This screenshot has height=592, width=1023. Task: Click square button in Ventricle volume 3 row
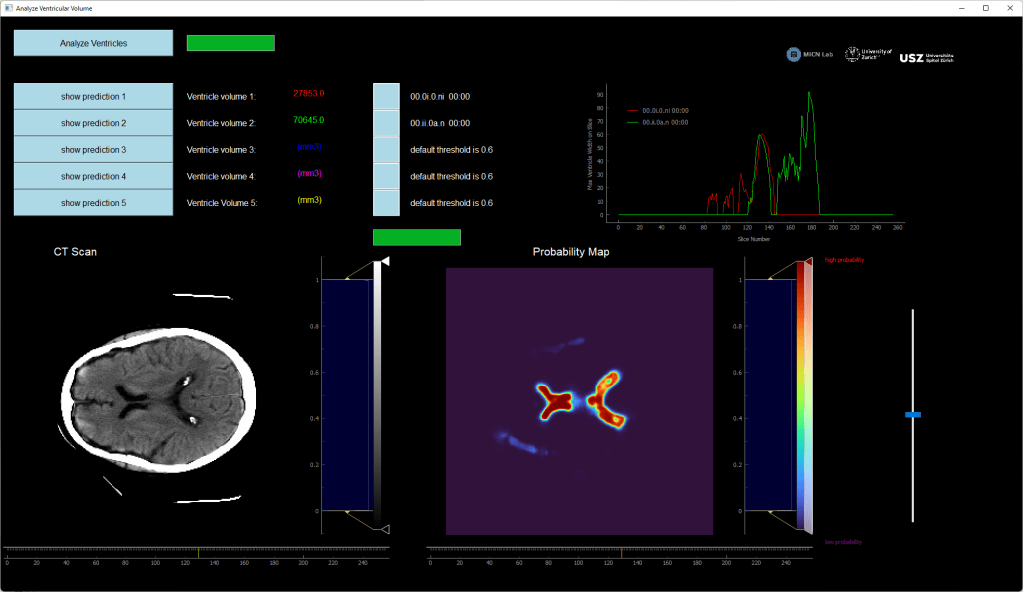(386, 150)
